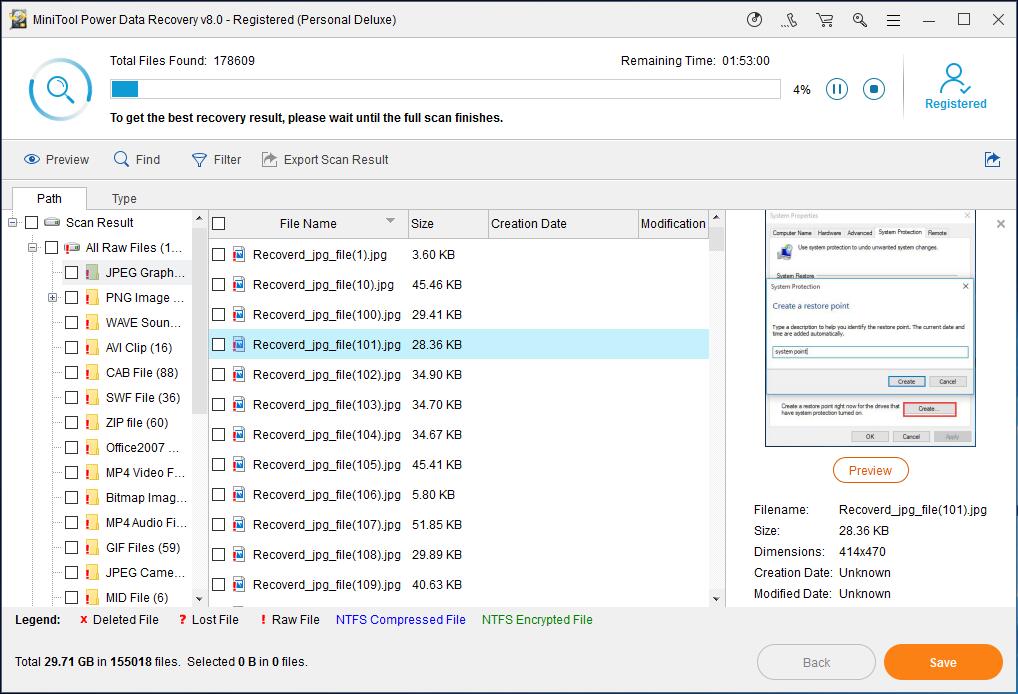1018x694 pixels.
Task: Check the Recoverd_jpg_file(1).jpg checkbox
Action: click(x=219, y=254)
